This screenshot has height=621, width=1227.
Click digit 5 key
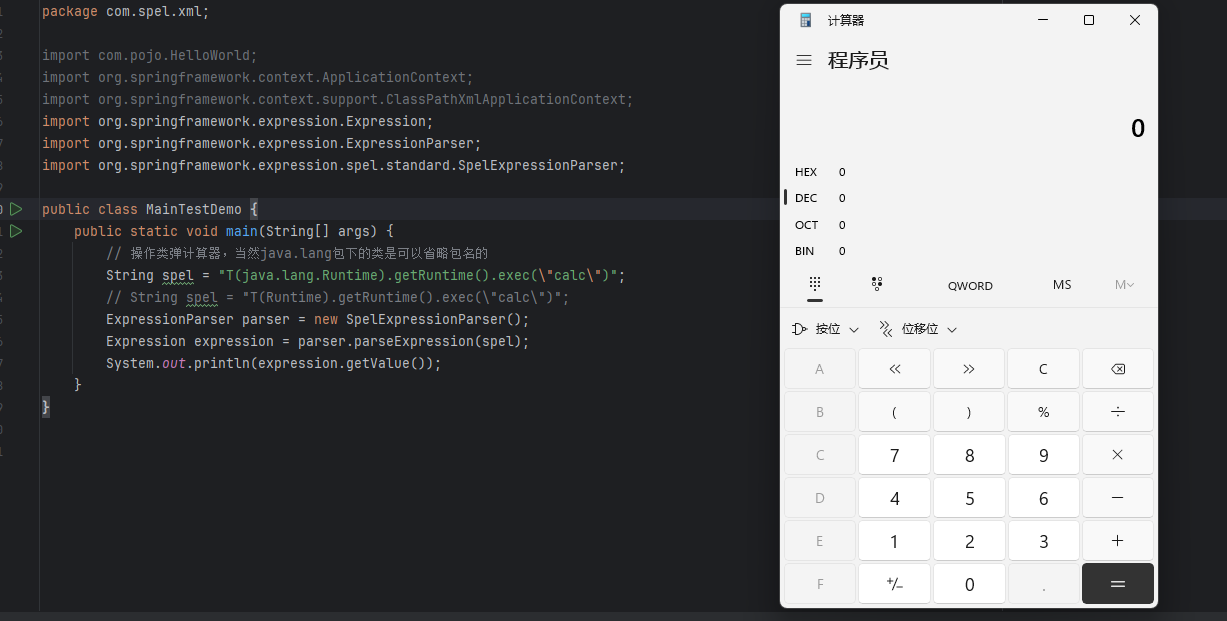click(969, 498)
